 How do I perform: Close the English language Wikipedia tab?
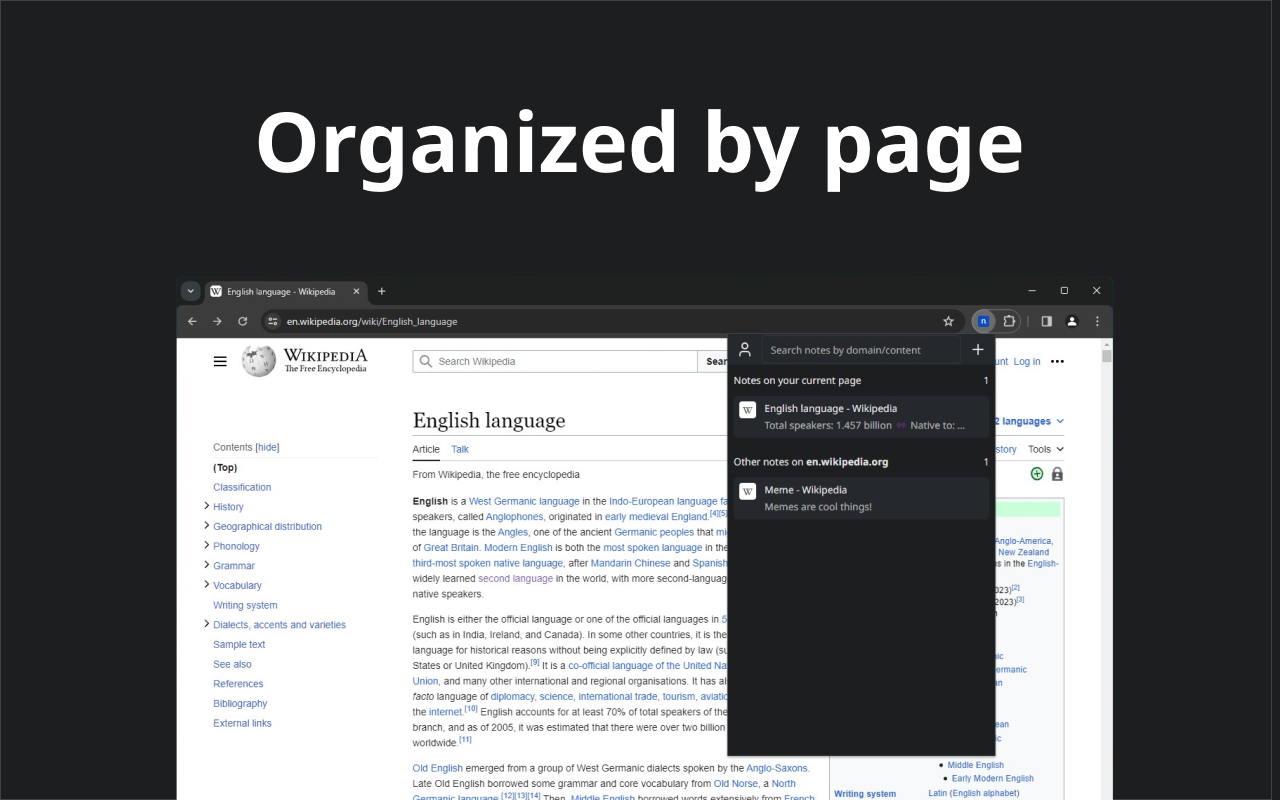click(356, 291)
